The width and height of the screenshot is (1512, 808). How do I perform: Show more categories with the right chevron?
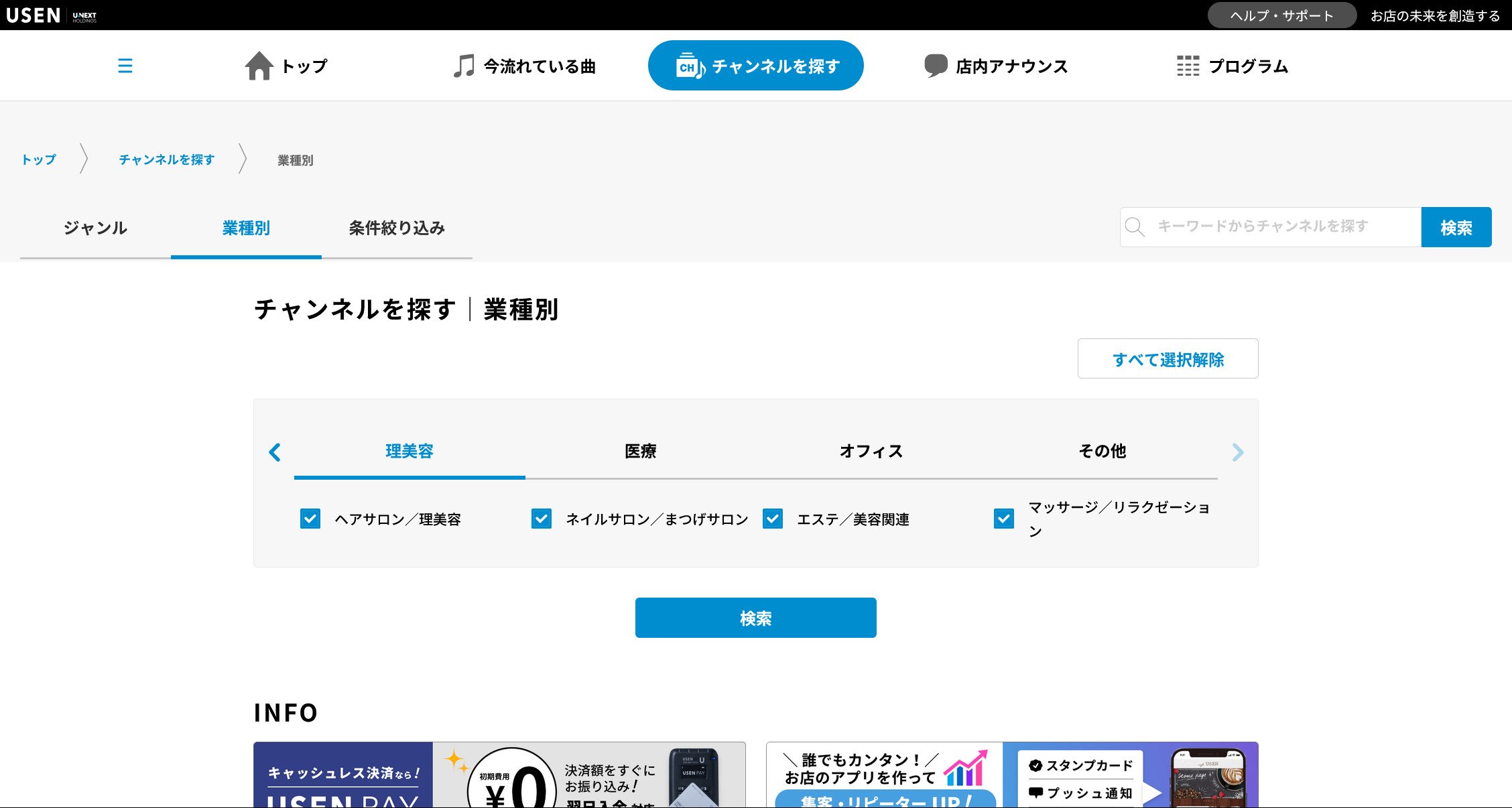click(x=1237, y=452)
